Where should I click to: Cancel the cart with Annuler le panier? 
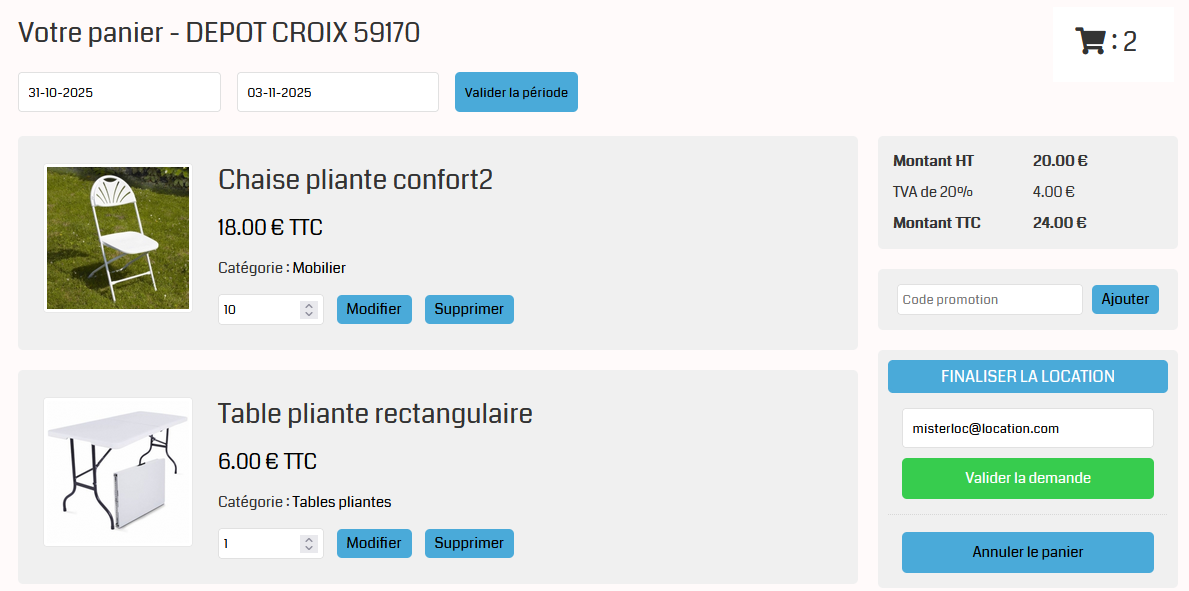[x=1027, y=552]
